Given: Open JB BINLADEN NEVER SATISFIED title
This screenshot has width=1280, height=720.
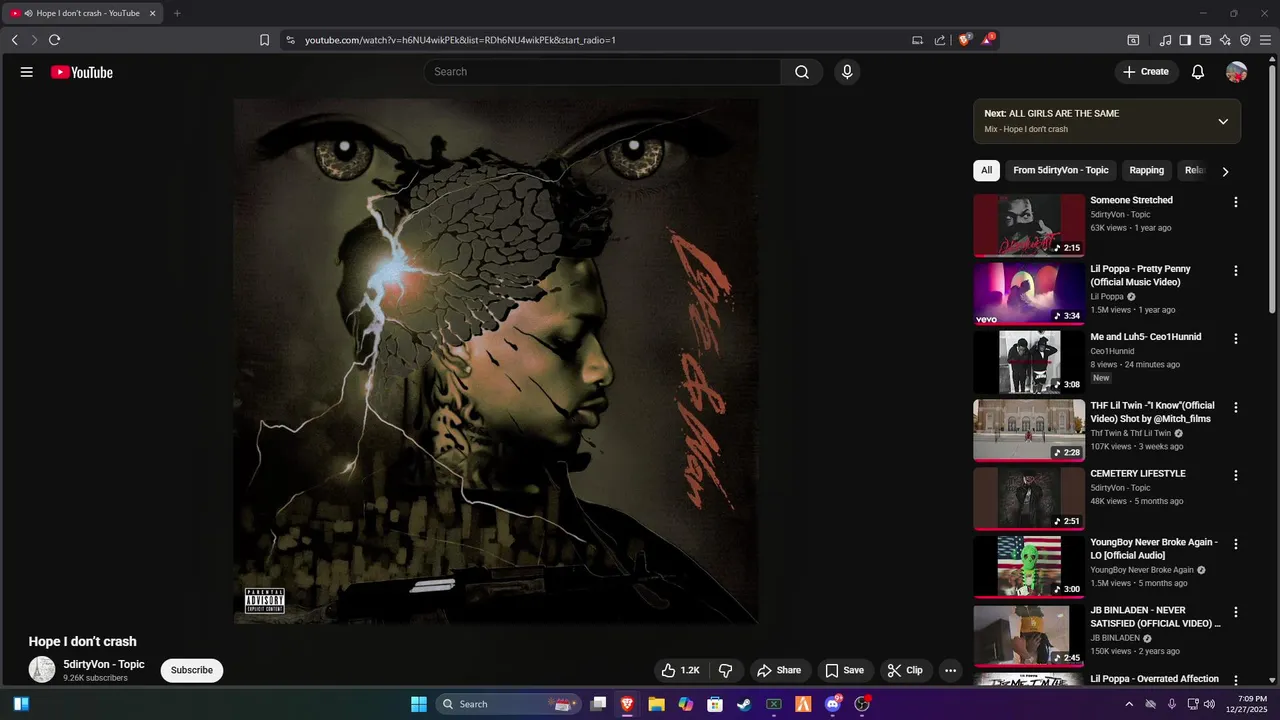Looking at the screenshot, I should tap(1155, 616).
